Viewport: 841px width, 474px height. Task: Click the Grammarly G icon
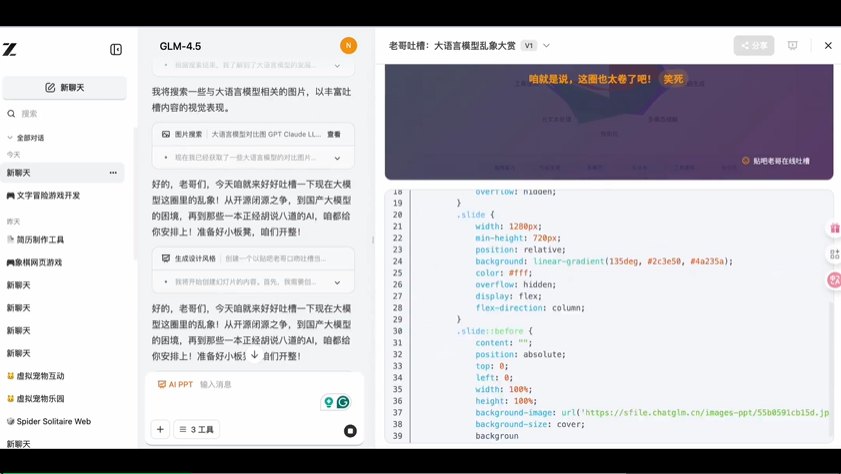343,402
